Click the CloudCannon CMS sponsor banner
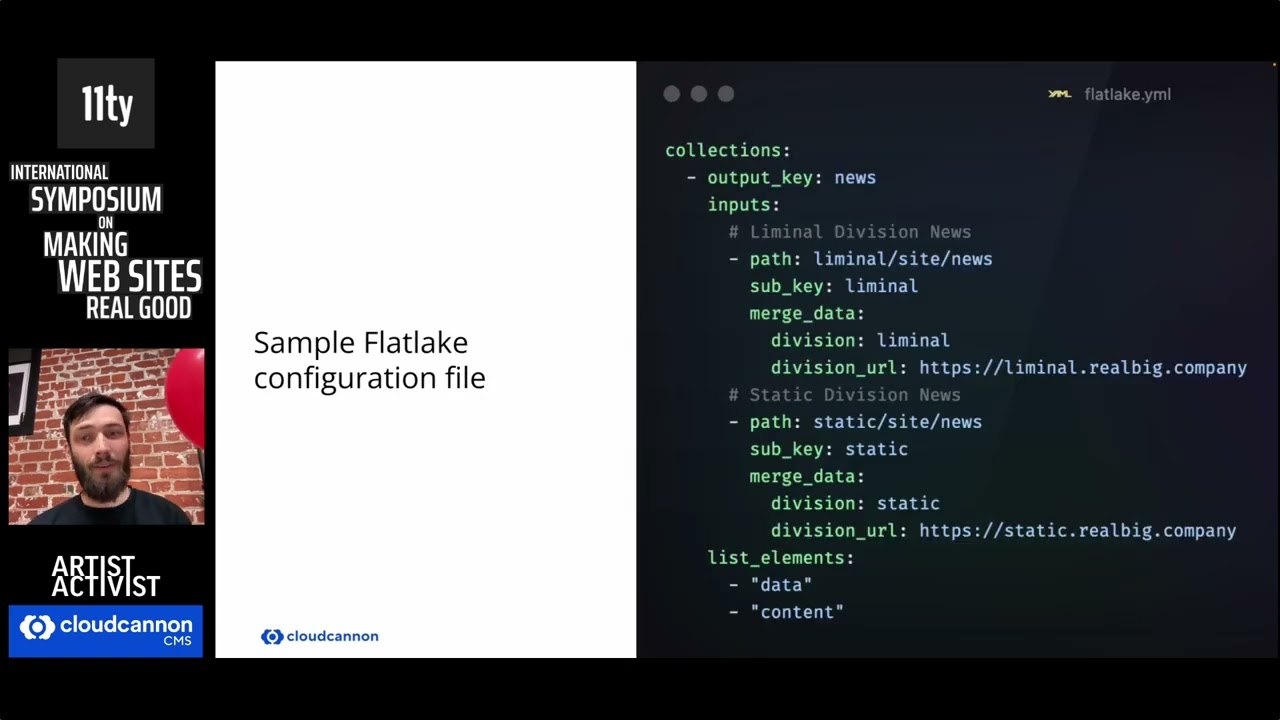 [106, 631]
